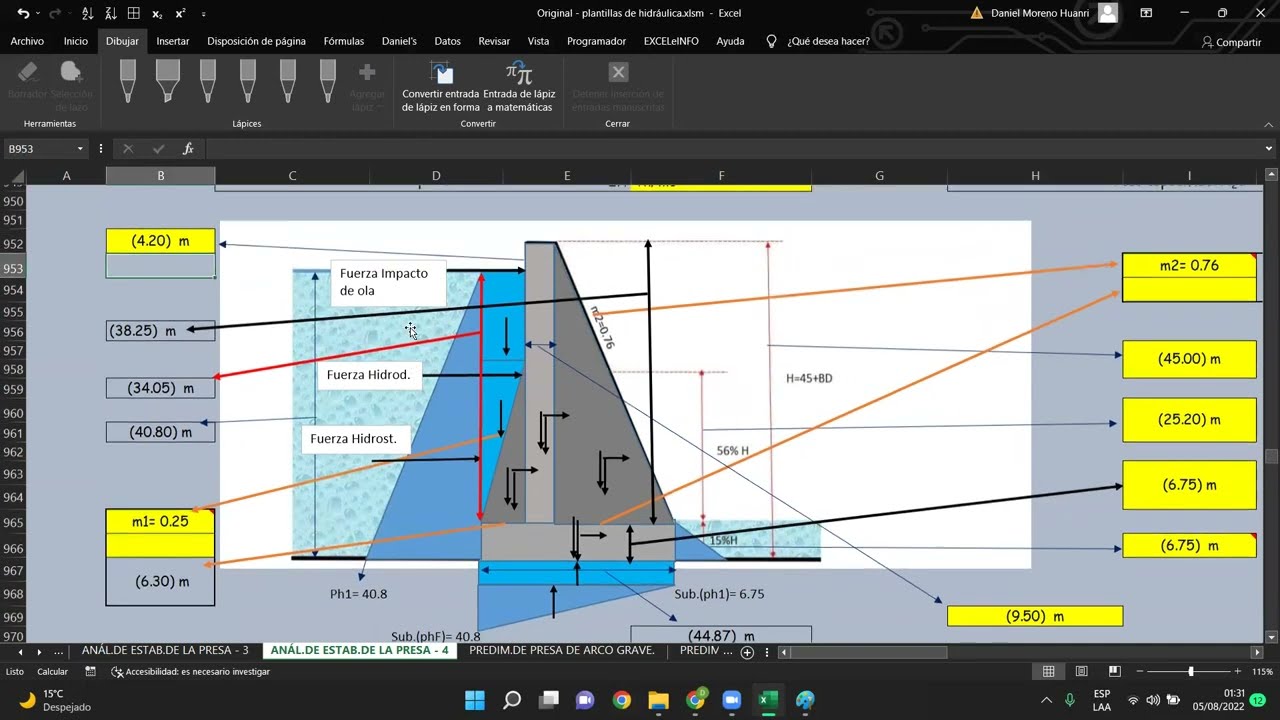The image size is (1280, 720).
Task: Open the weather widget showing 15°C
Action: 56,699
